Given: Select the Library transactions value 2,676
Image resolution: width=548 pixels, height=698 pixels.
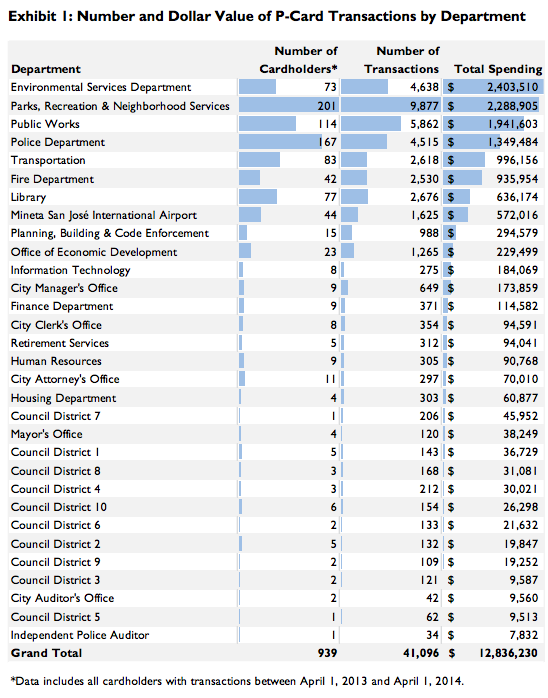Looking at the screenshot, I should [424, 197].
